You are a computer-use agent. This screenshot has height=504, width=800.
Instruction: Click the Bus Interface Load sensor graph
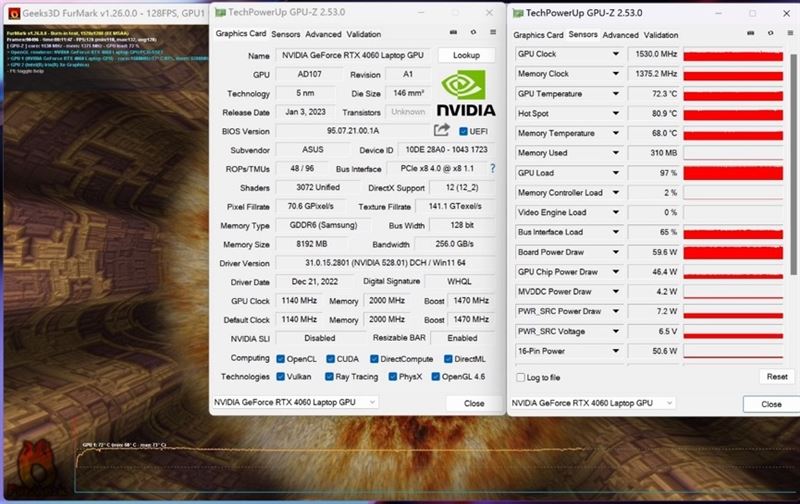(x=733, y=232)
